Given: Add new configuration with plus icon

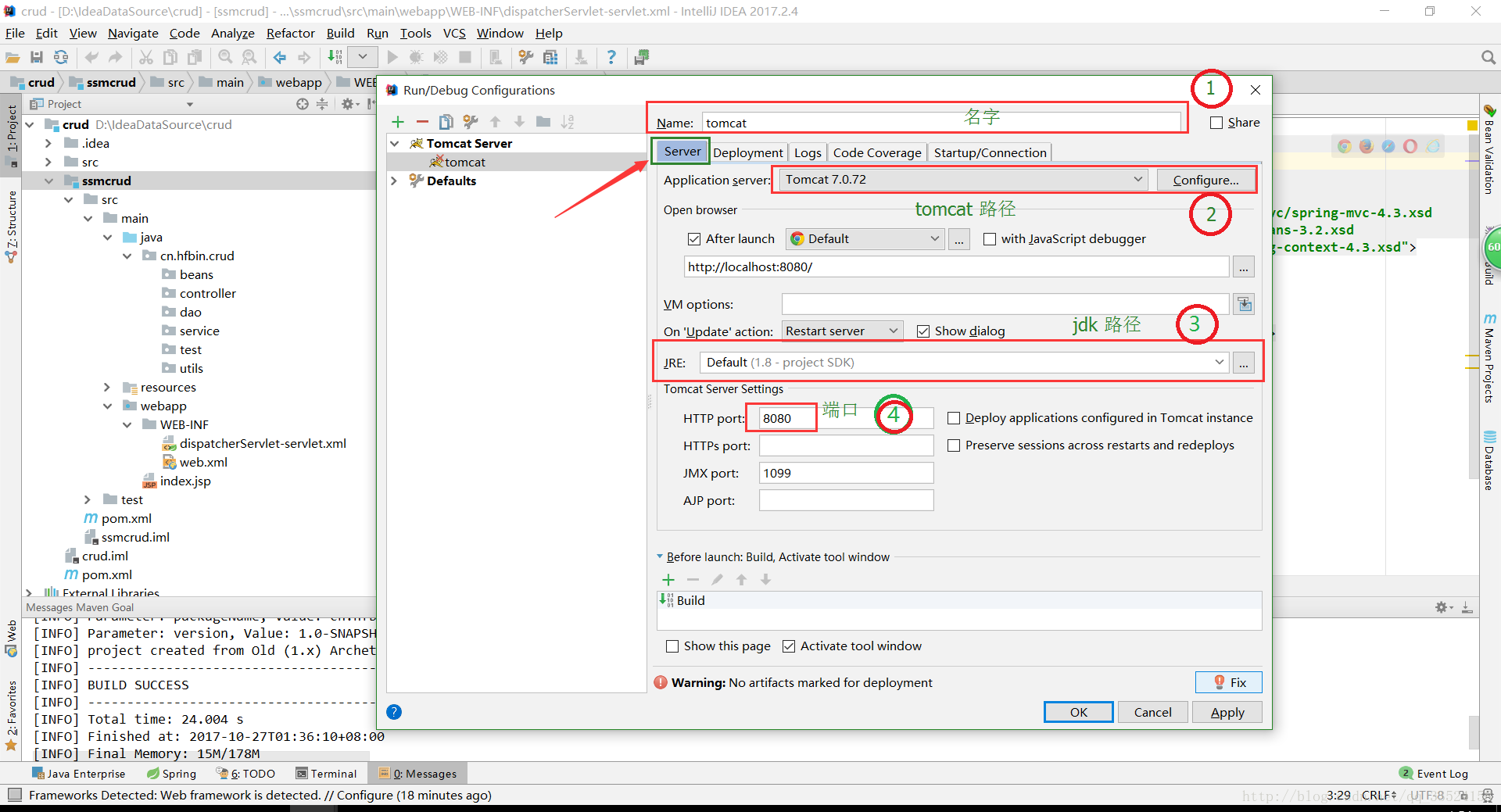Looking at the screenshot, I should click(398, 122).
